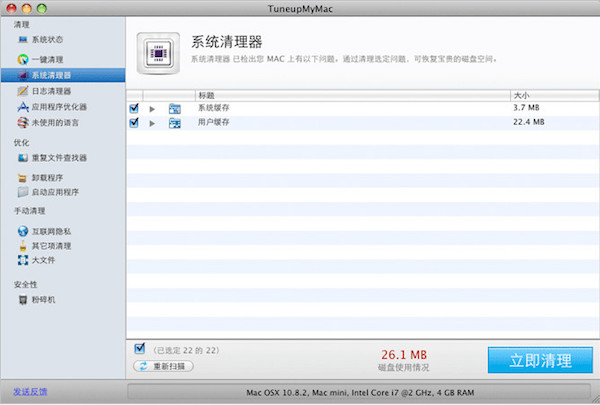Image resolution: width=600 pixels, height=405 pixels.
Task: Click the Mac OSX 10.8.2 status bar text
Action: point(360,392)
